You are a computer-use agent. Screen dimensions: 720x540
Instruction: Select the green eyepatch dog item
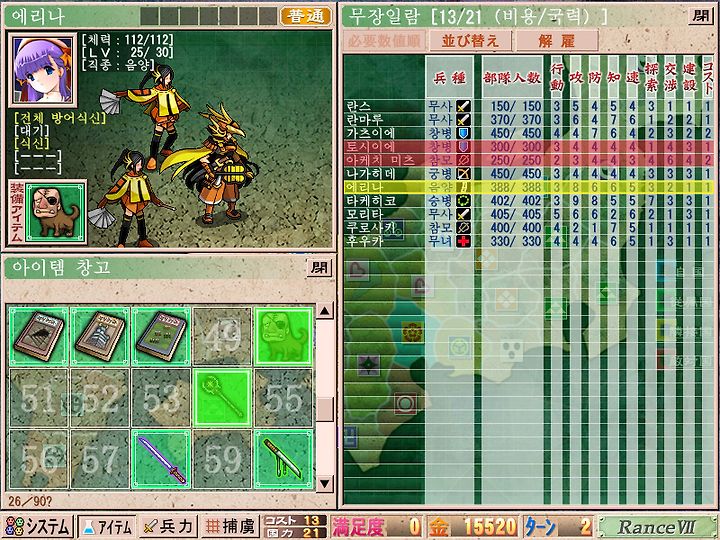click(283, 337)
